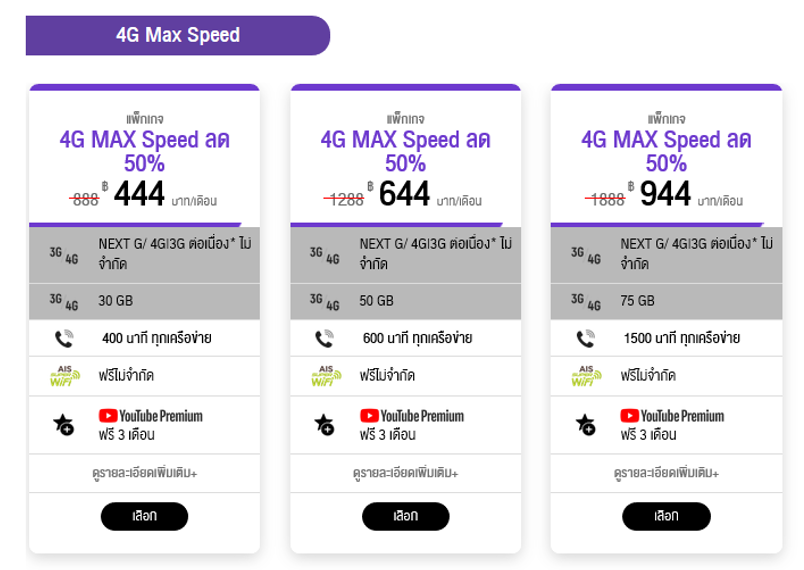Click 3G/4G icon beside 75 GB

pyautogui.click(x=586, y=302)
